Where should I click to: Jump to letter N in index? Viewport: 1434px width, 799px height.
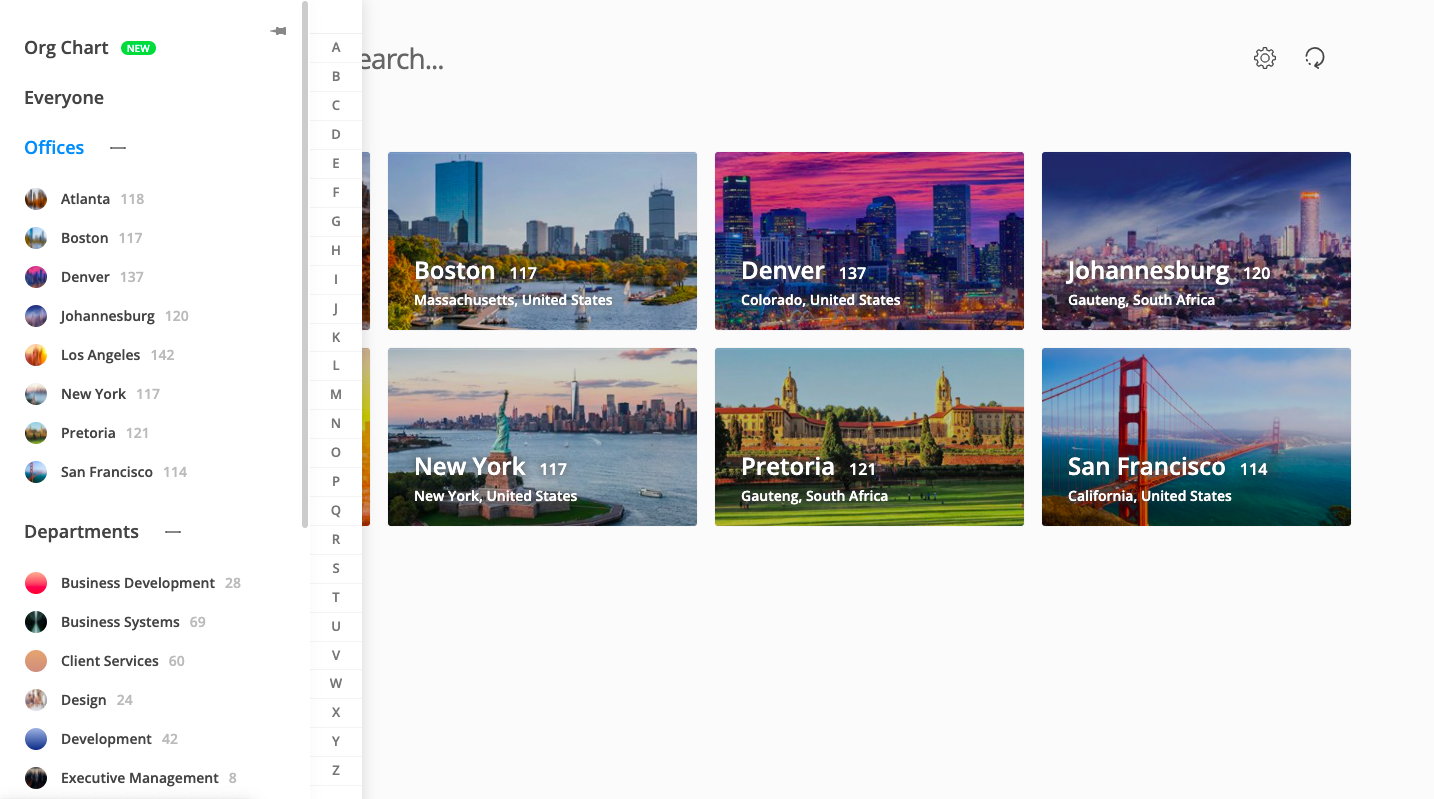[x=336, y=424]
